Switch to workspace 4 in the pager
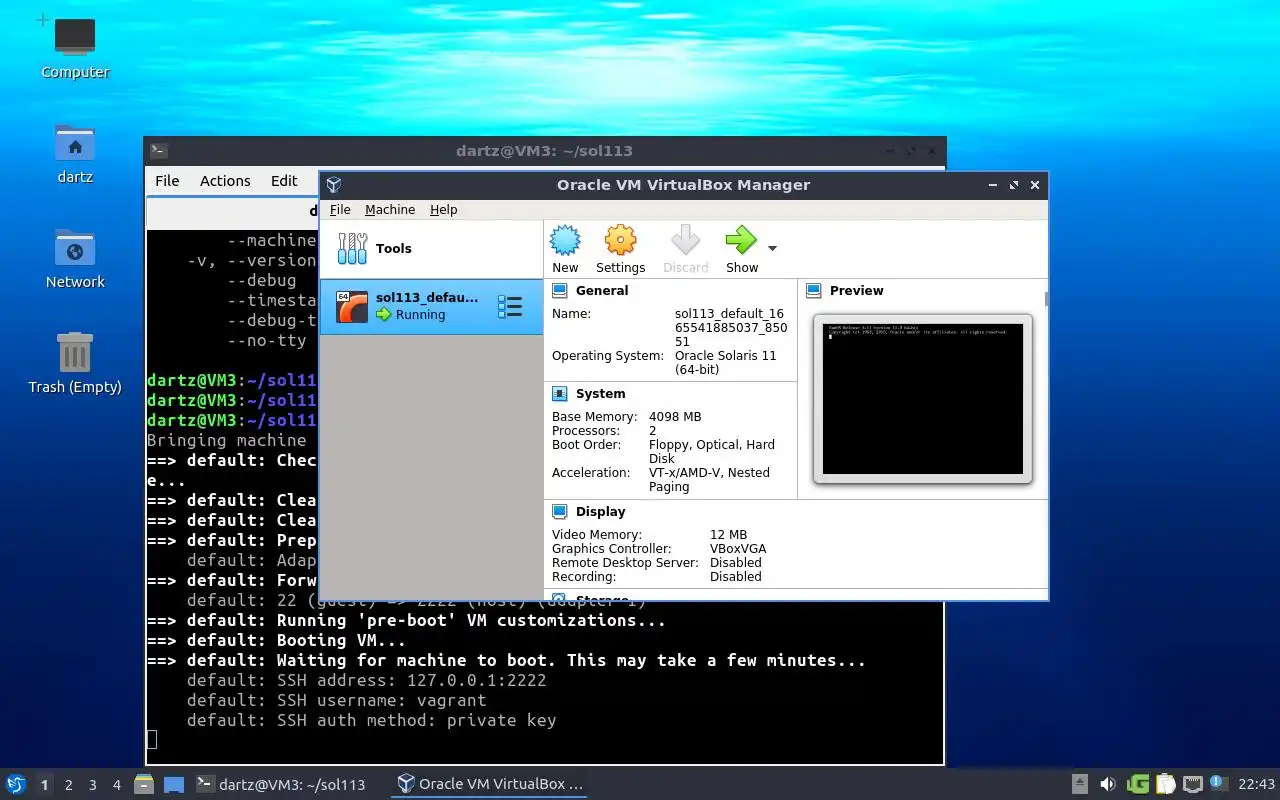 tap(117, 785)
